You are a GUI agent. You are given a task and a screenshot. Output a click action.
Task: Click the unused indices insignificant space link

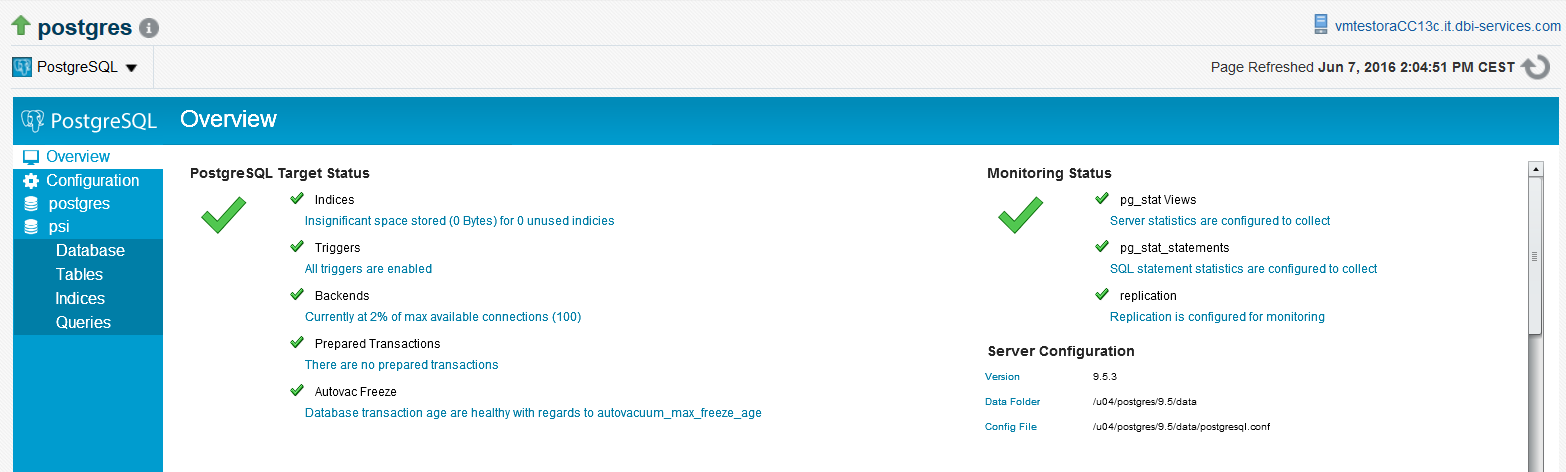pos(459,221)
